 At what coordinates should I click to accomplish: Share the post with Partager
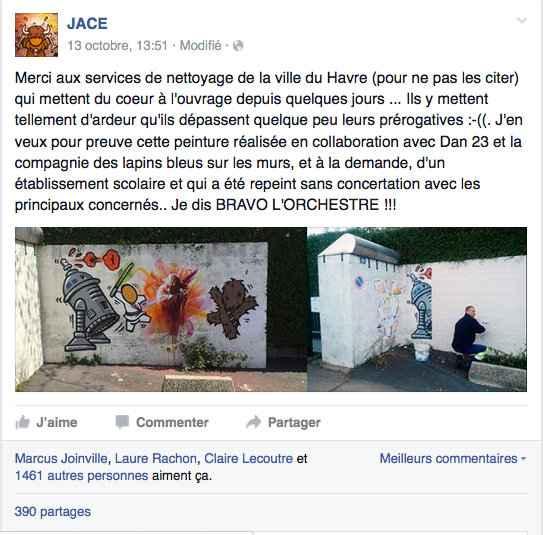pos(283,422)
